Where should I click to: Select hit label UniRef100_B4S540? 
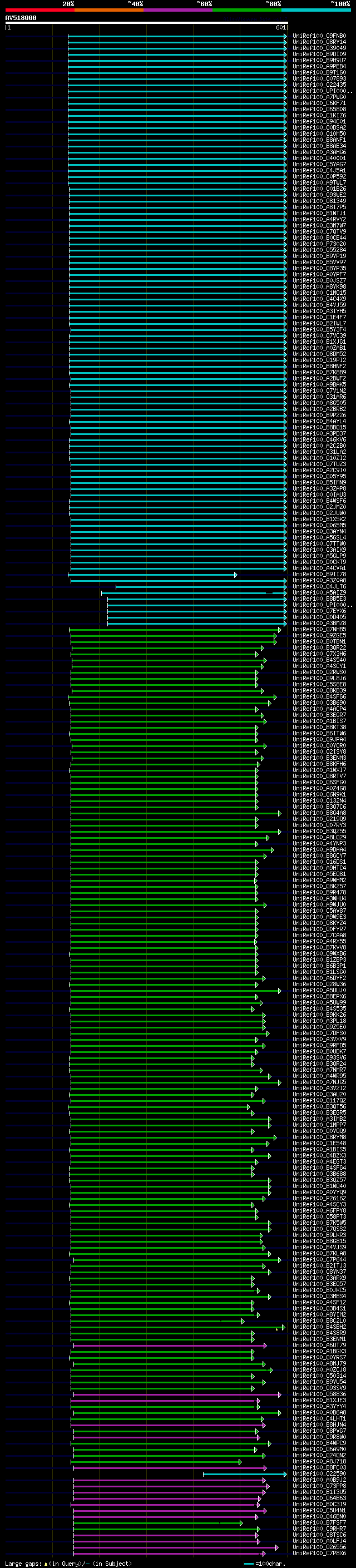click(319, 660)
